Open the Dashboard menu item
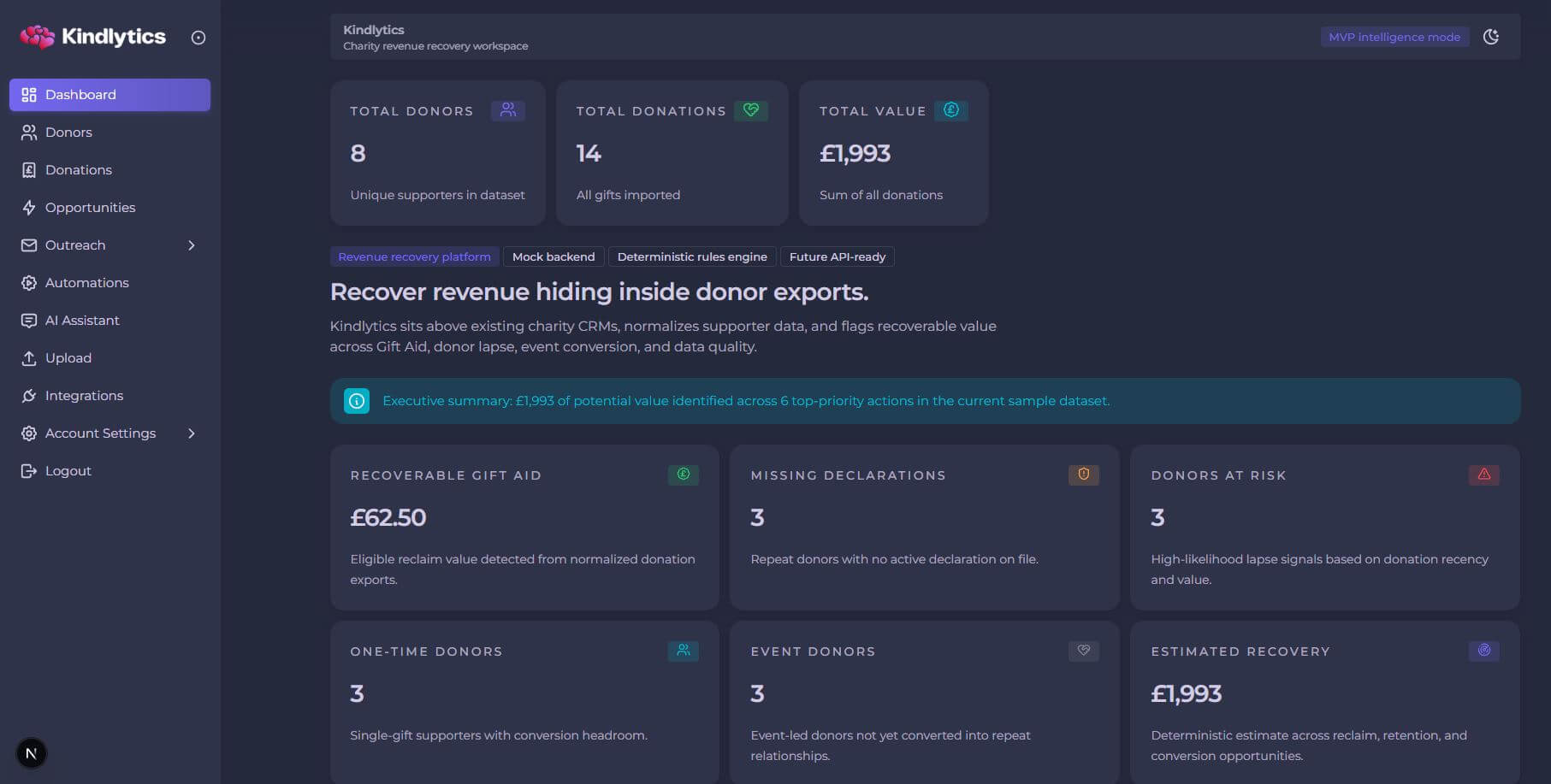 110,95
